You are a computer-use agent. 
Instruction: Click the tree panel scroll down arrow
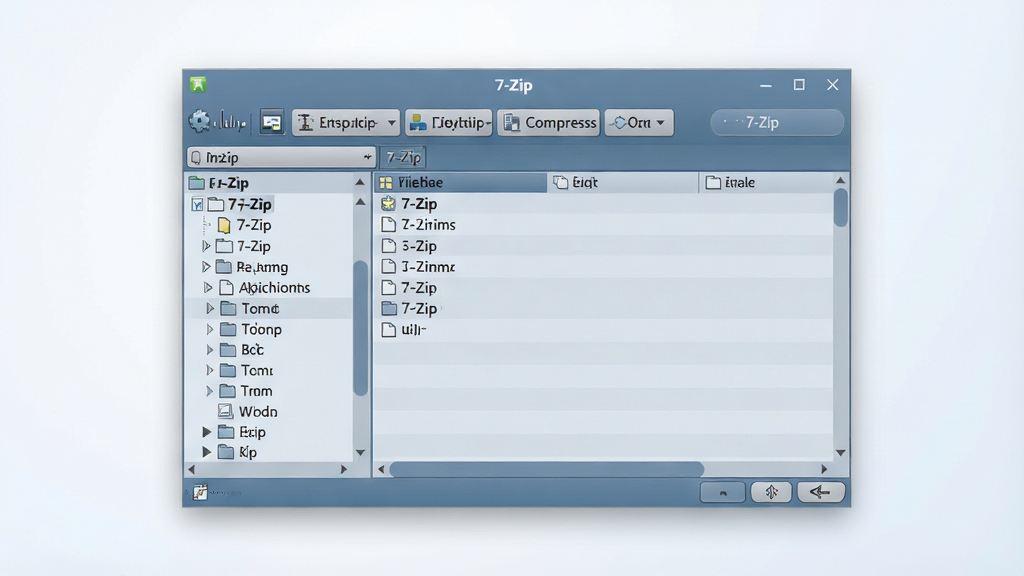360,453
